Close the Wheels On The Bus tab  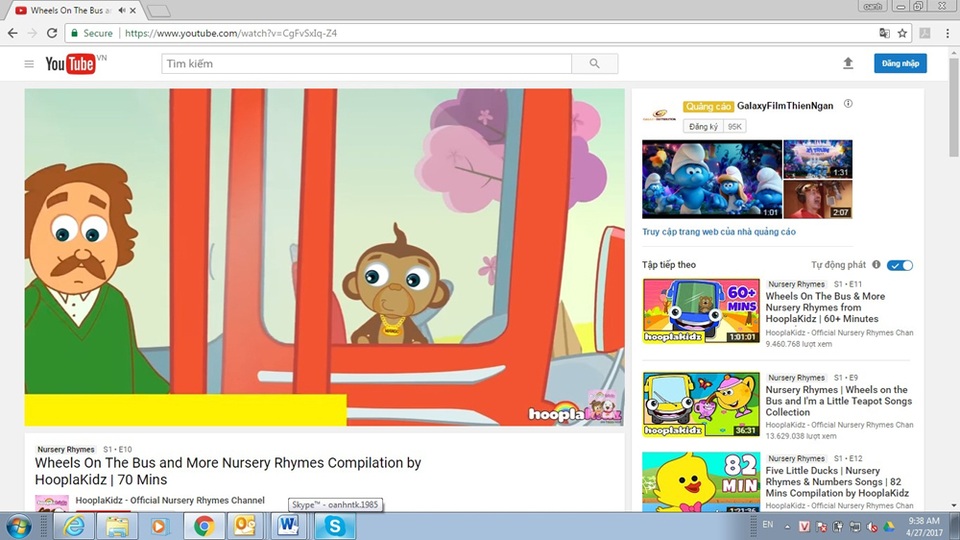(x=133, y=10)
